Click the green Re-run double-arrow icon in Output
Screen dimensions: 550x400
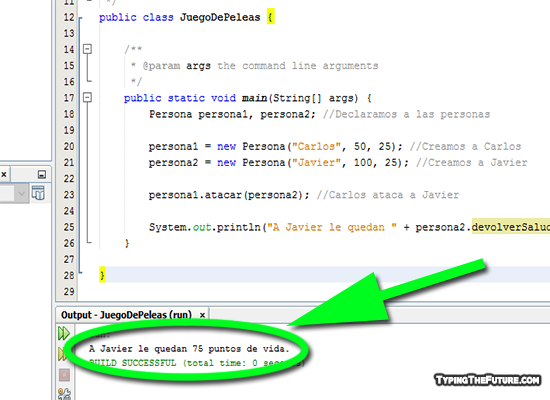click(x=64, y=333)
